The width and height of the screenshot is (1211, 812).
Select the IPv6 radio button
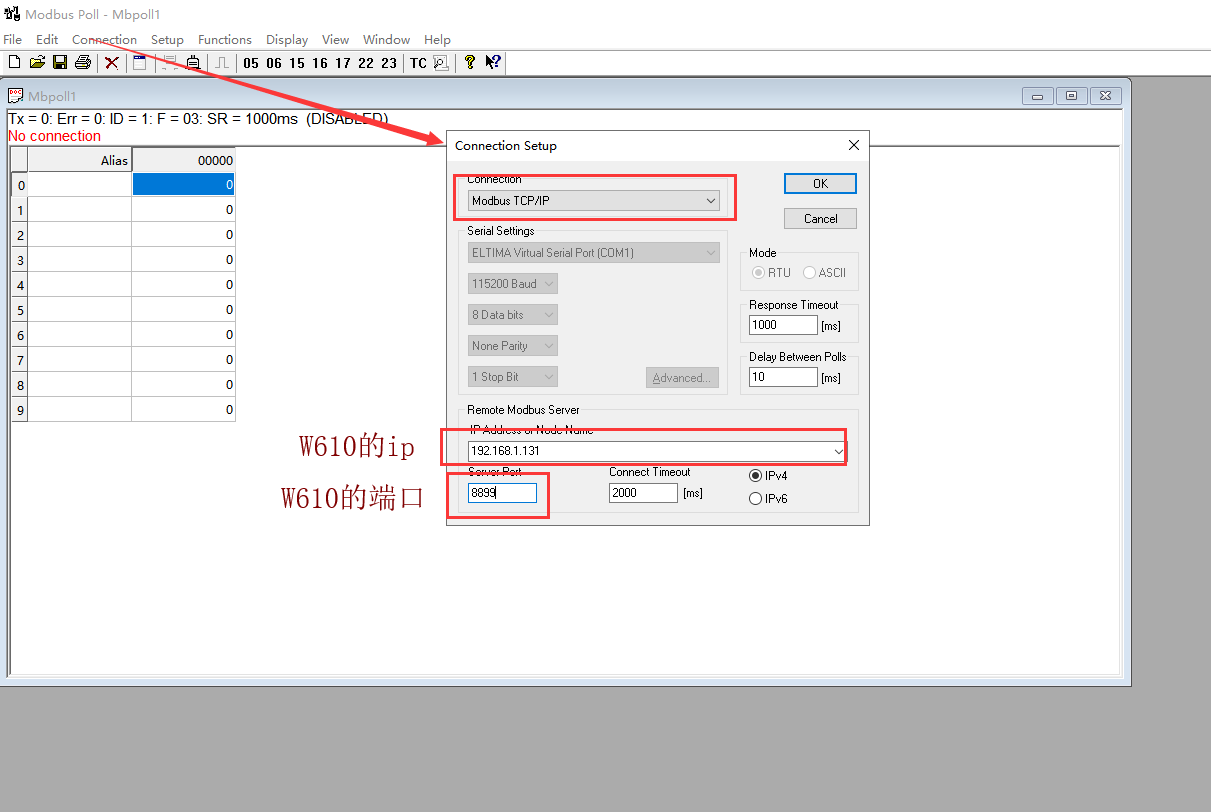click(x=756, y=499)
